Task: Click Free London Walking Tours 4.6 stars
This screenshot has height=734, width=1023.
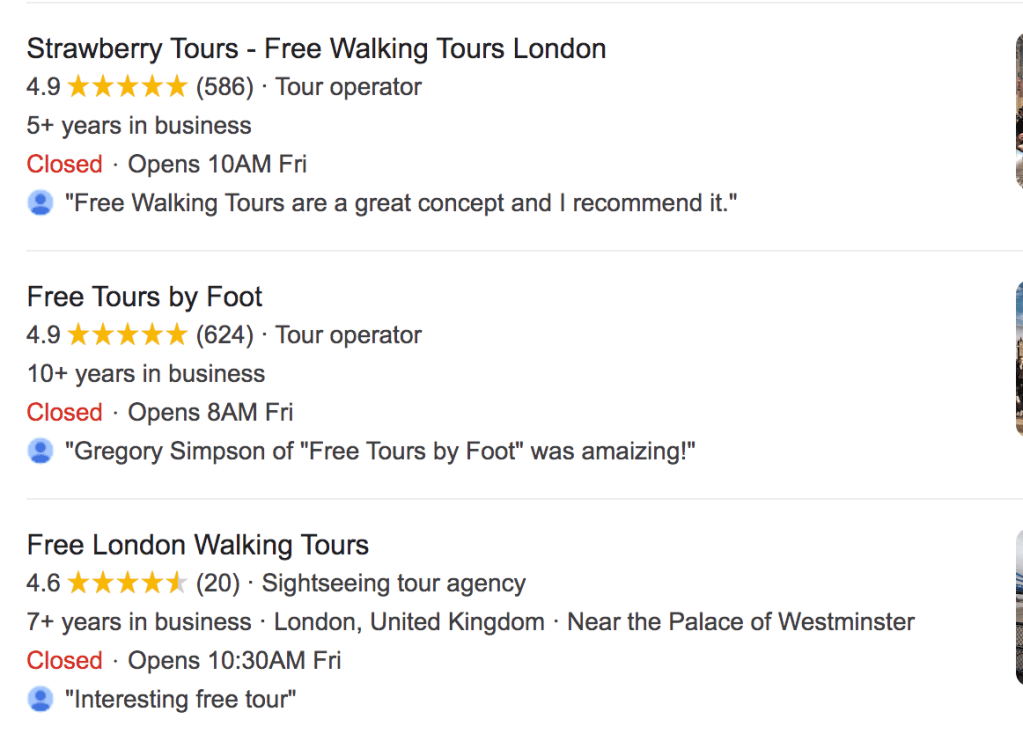Action: tap(127, 583)
